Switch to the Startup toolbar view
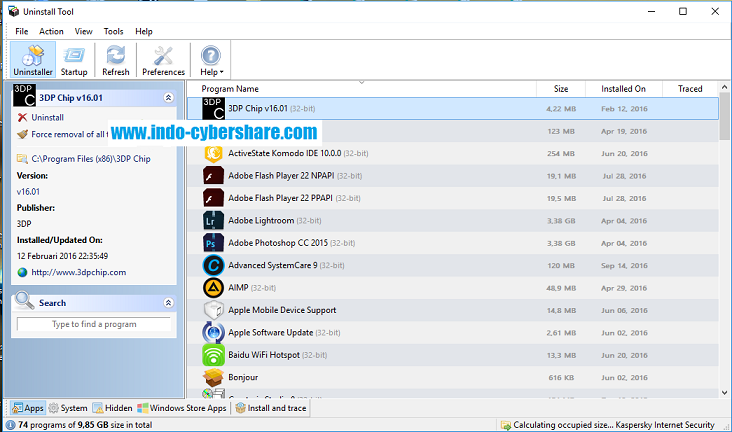 click(74, 60)
